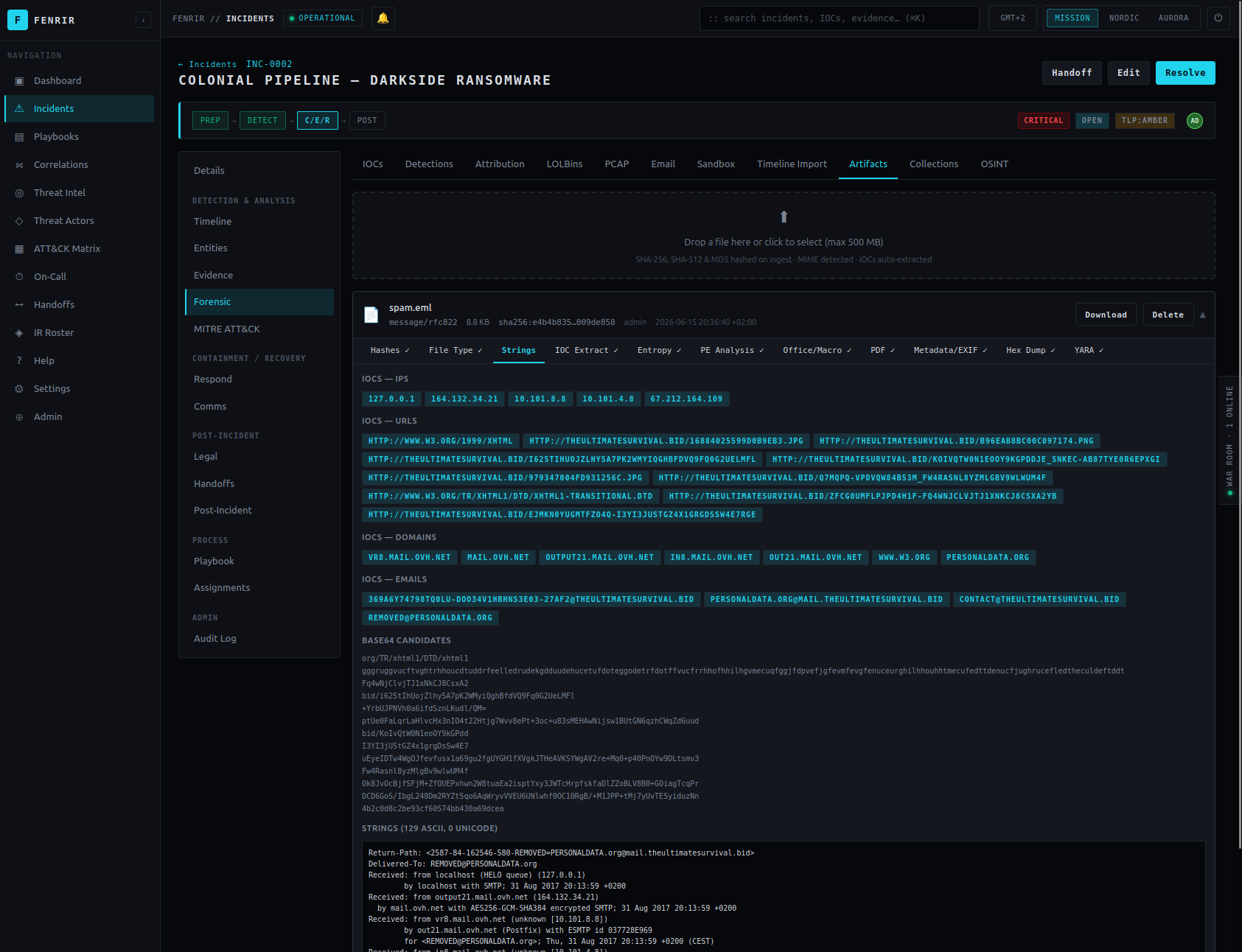Open the OPERATIONAL status indicator
1242x952 pixels.
[x=323, y=18]
